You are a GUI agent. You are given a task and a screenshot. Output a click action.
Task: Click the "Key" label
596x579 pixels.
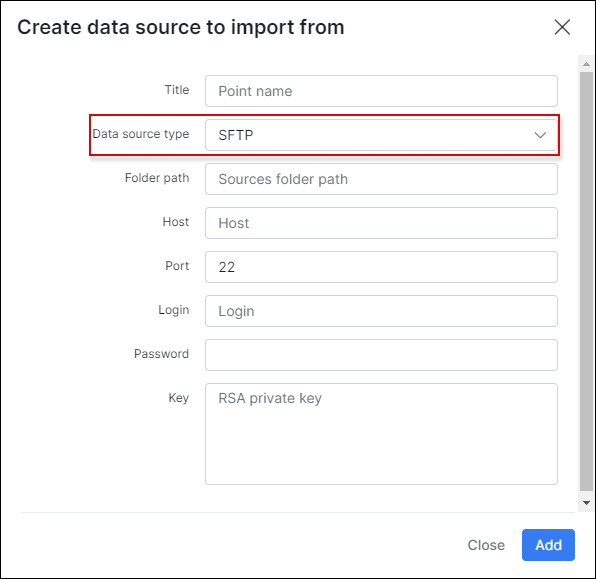(179, 398)
